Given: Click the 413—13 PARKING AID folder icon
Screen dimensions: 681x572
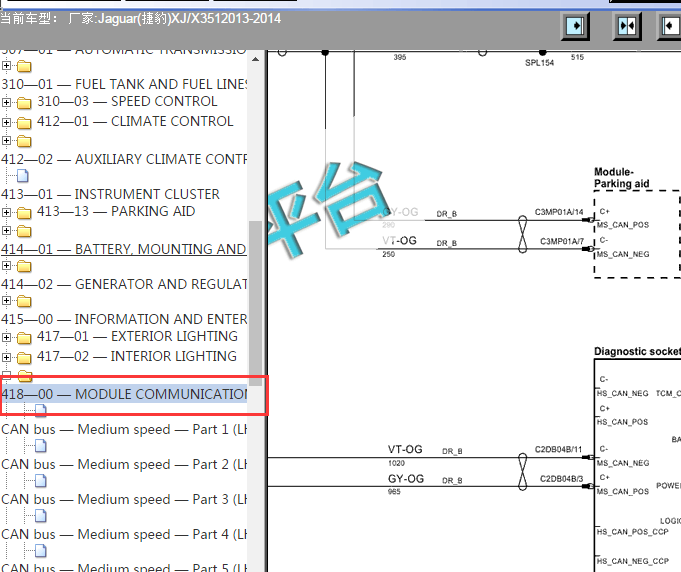Looking at the screenshot, I should click(24, 213).
